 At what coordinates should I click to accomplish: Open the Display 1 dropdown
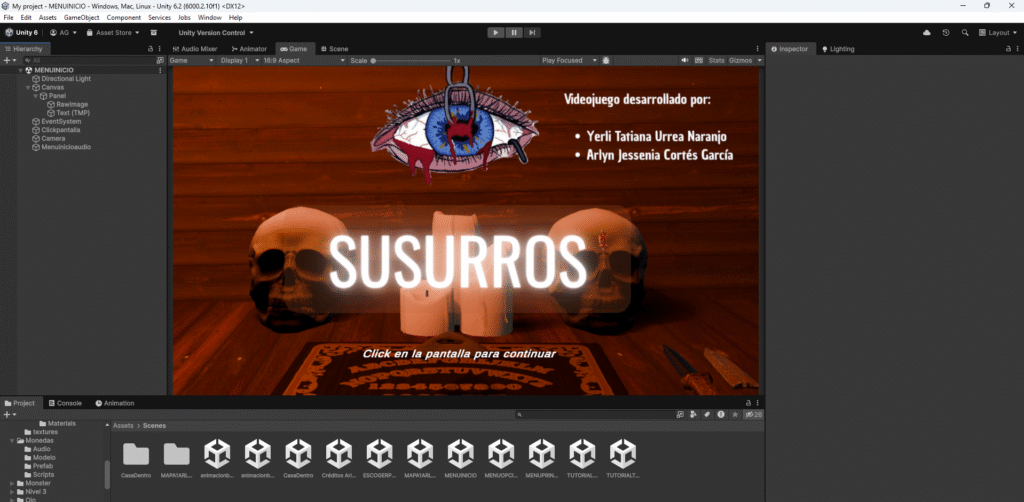tap(238, 60)
